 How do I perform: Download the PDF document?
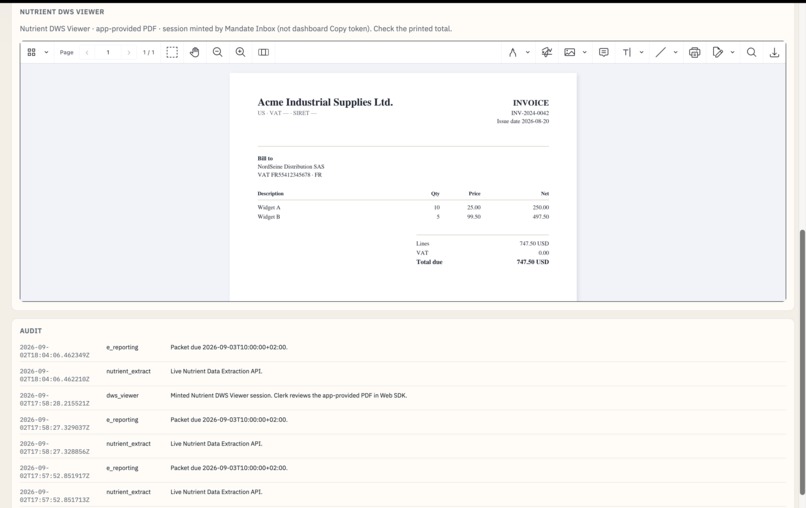(x=774, y=52)
